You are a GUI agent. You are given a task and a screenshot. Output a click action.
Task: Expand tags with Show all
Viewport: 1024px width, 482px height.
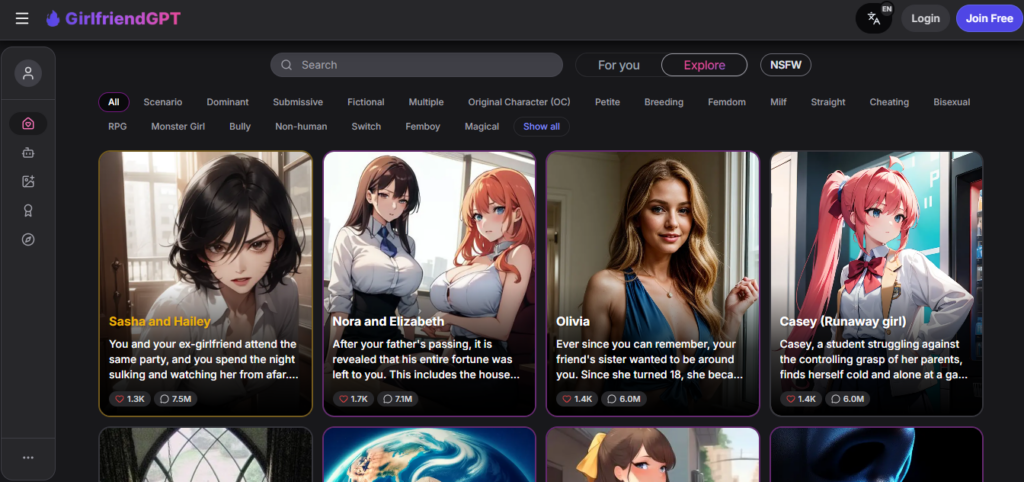click(541, 127)
